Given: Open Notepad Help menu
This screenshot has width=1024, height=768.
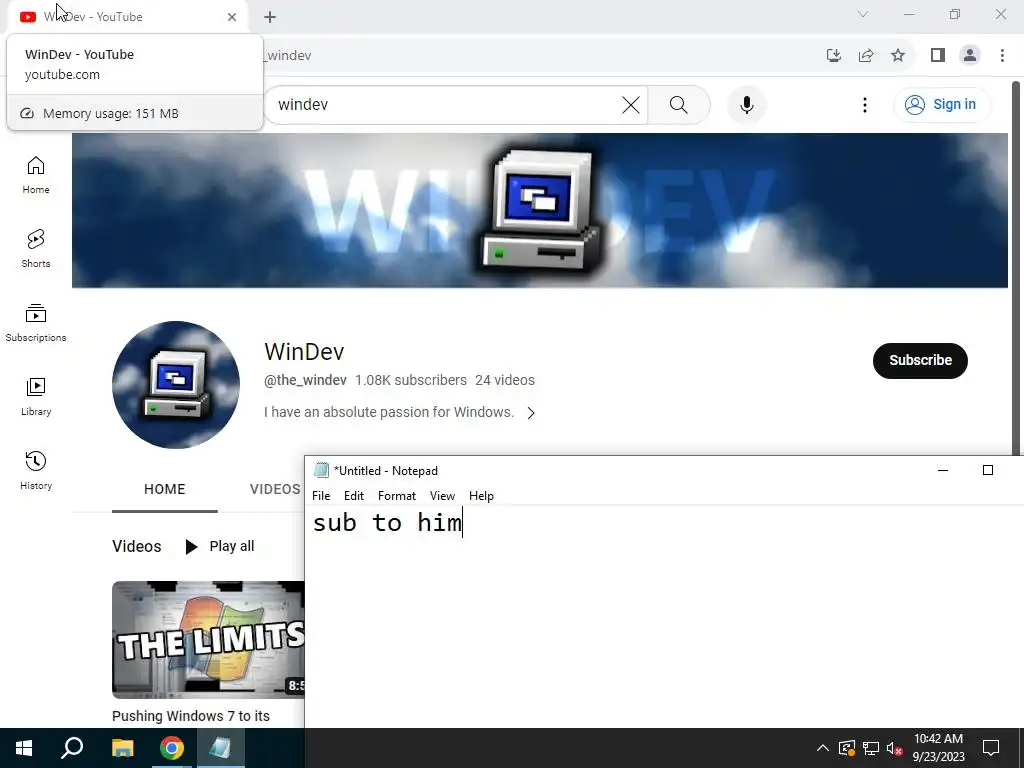Looking at the screenshot, I should (x=481, y=496).
